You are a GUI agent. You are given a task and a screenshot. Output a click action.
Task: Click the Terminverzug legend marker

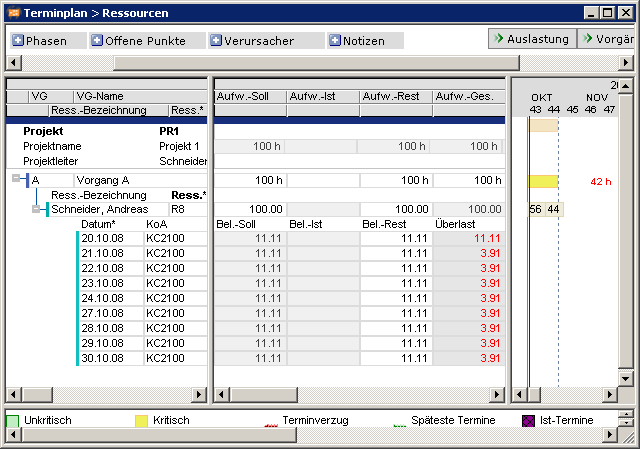[271, 425]
